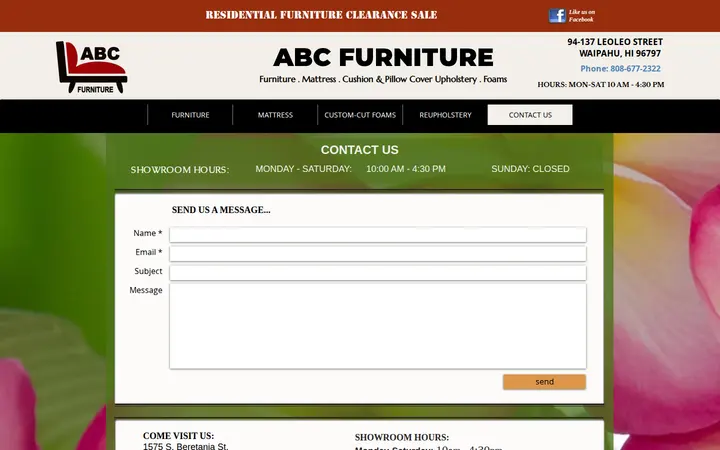Click the Facebook icon in the header

click(x=557, y=16)
